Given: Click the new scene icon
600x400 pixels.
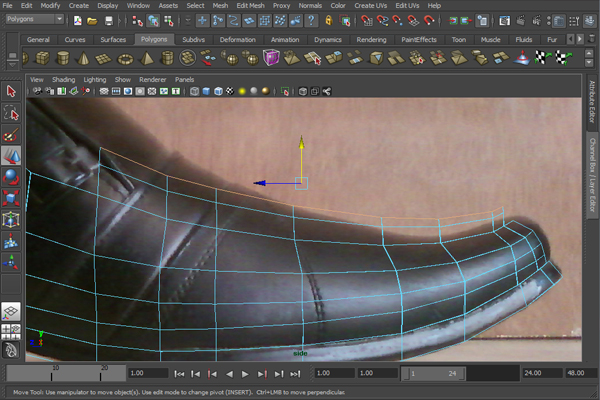Looking at the screenshot, I should pos(78,20).
